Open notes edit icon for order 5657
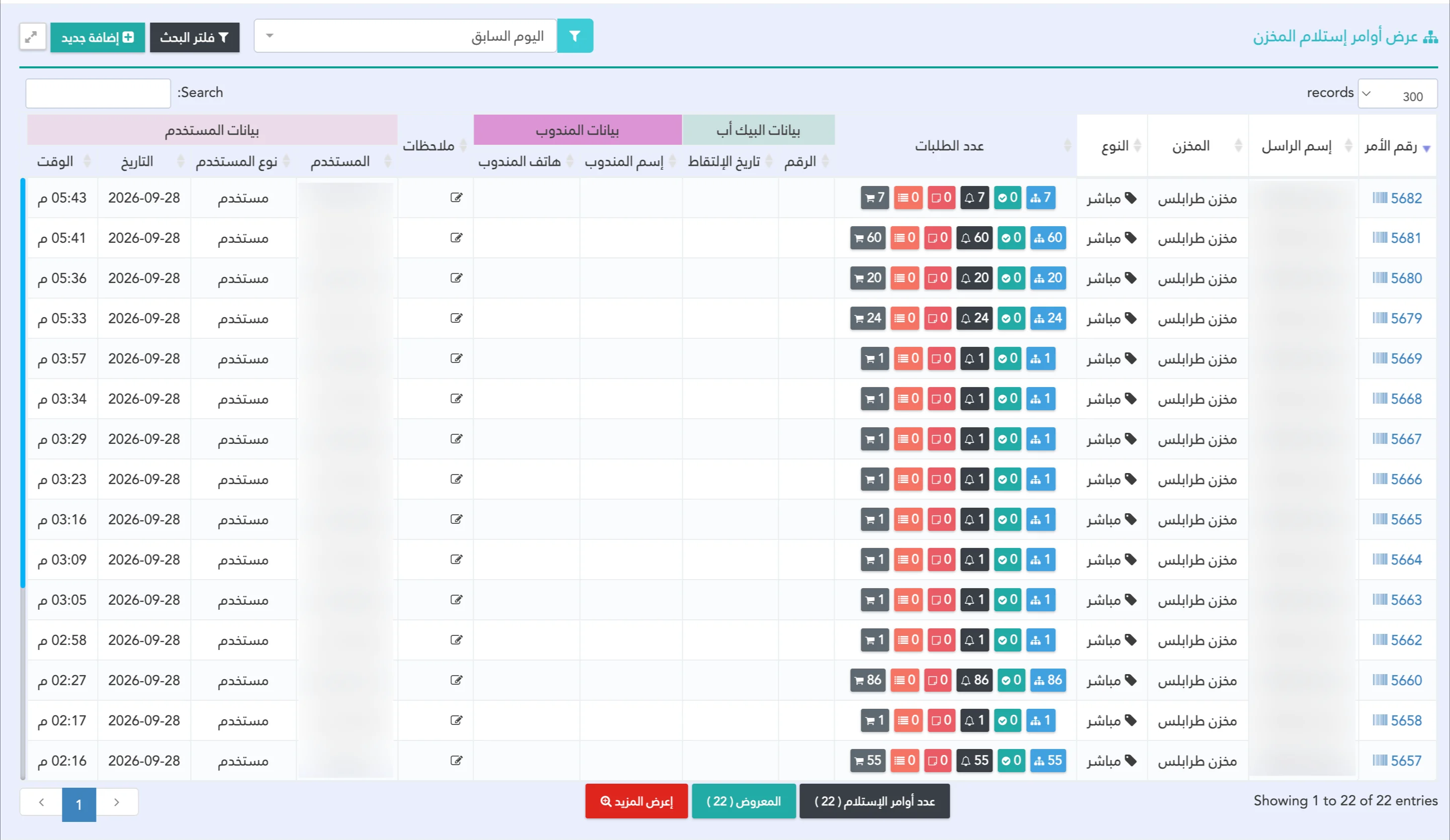Screen dimensions: 1450x840 (x=457, y=761)
